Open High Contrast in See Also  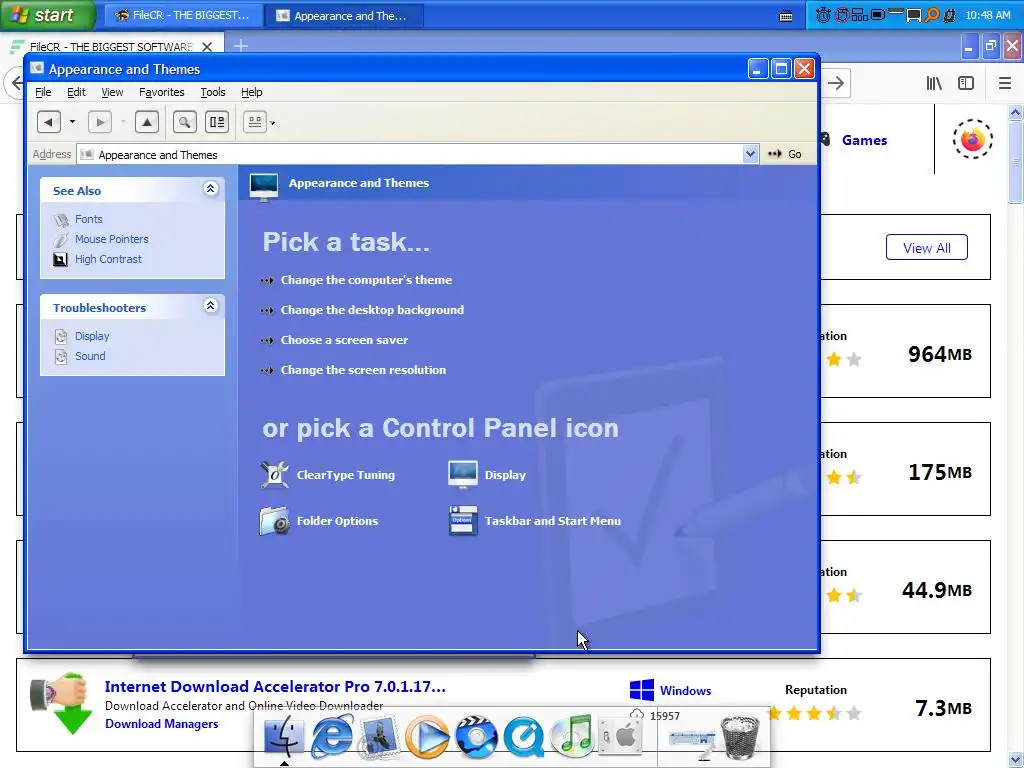point(108,259)
